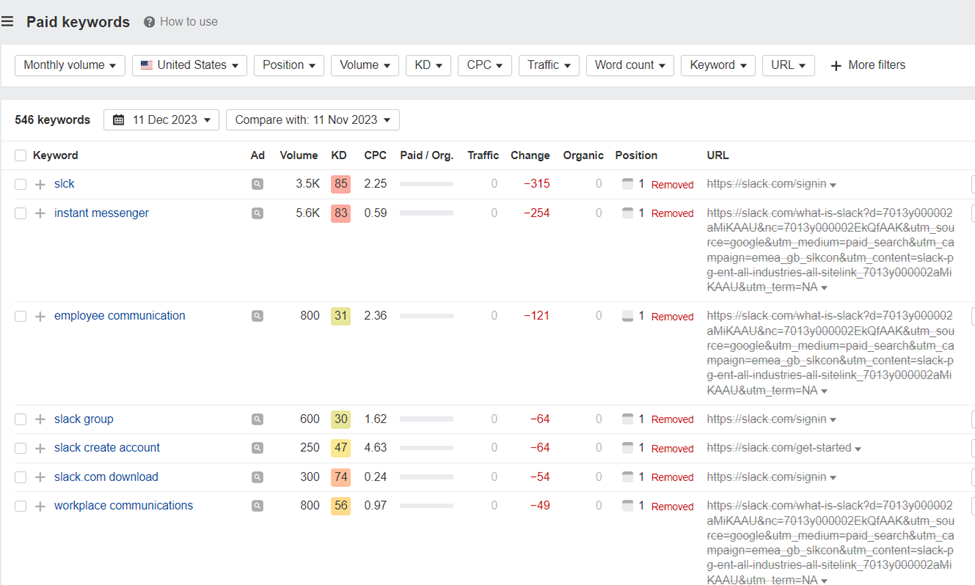Viewport: 975px width, 585px height.
Task: Sort by the KD column header
Action: pyautogui.click(x=339, y=155)
